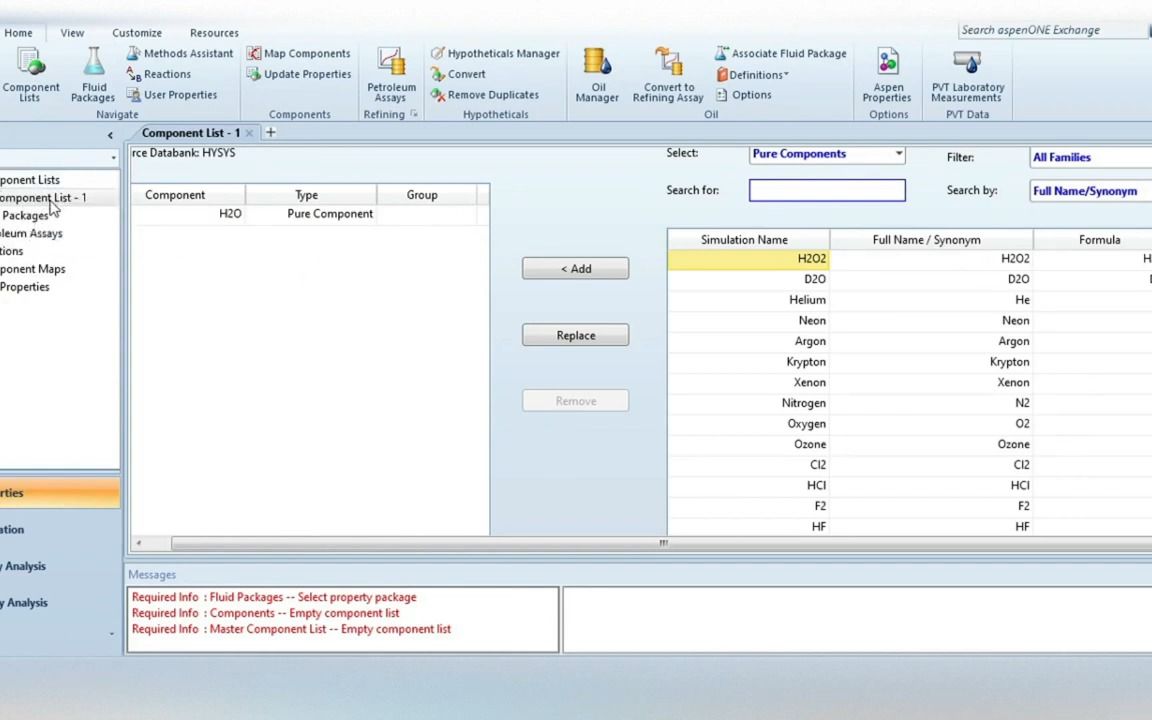Click the Convert to Refining Assay icon
Screen dimensions: 1152x720
[x=667, y=75]
